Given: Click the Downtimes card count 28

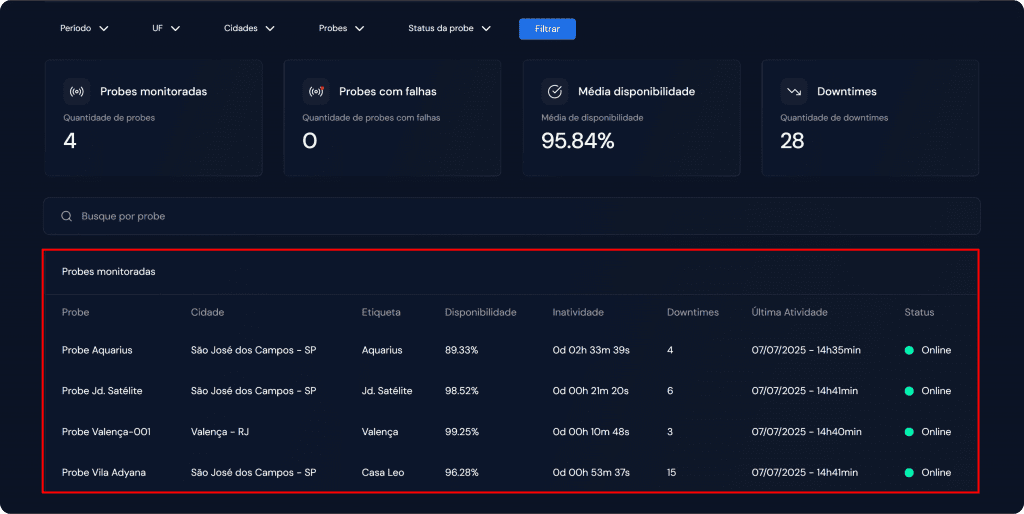Looking at the screenshot, I should pyautogui.click(x=792, y=140).
